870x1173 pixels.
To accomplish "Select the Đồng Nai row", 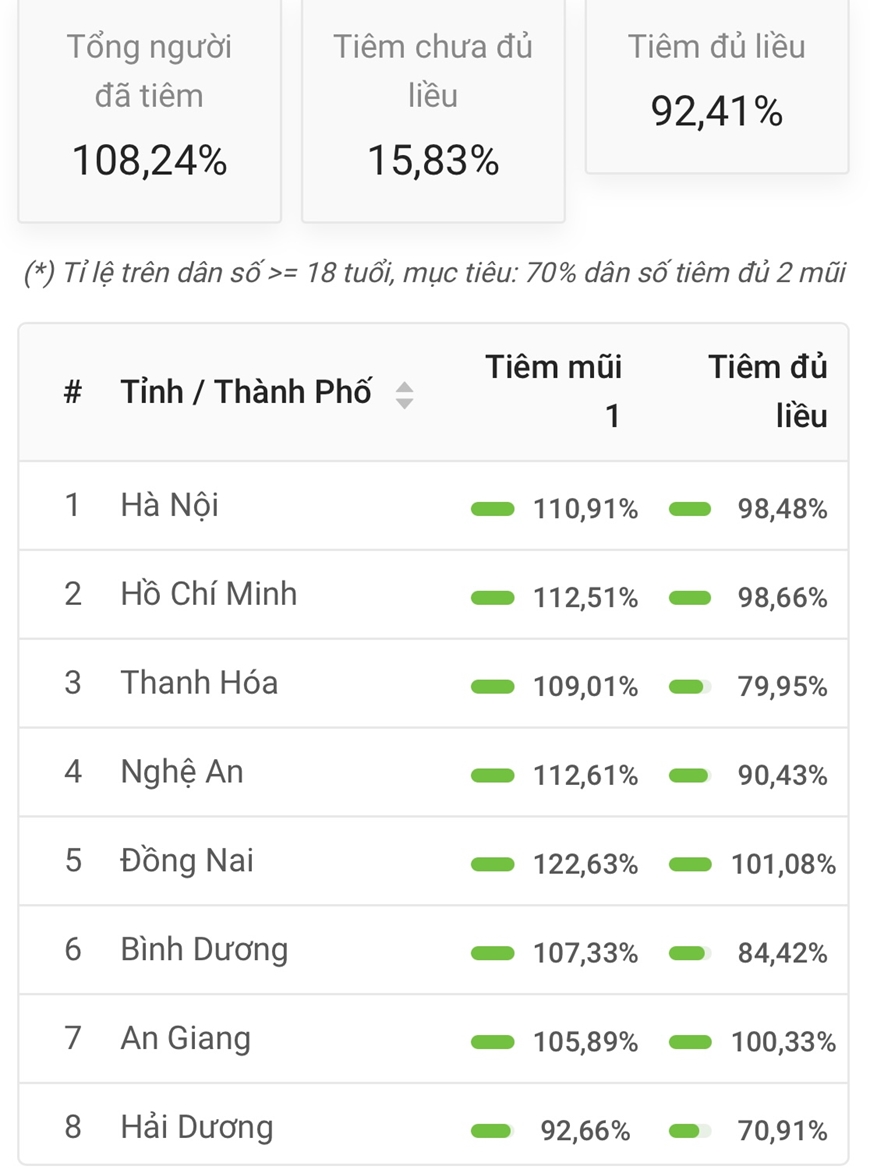I will [433, 862].
